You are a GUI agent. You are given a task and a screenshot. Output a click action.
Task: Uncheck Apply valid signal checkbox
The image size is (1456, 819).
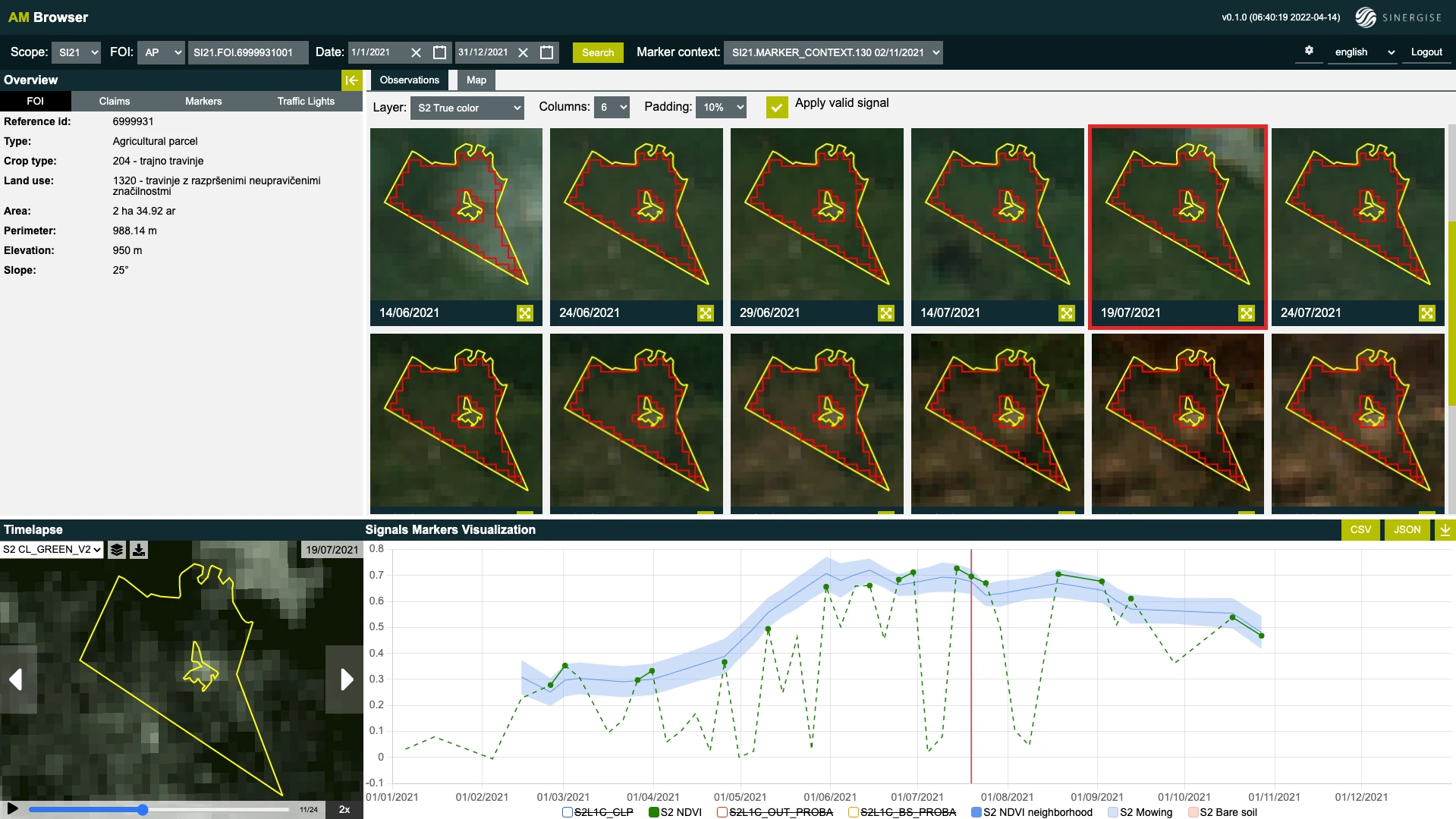776,107
